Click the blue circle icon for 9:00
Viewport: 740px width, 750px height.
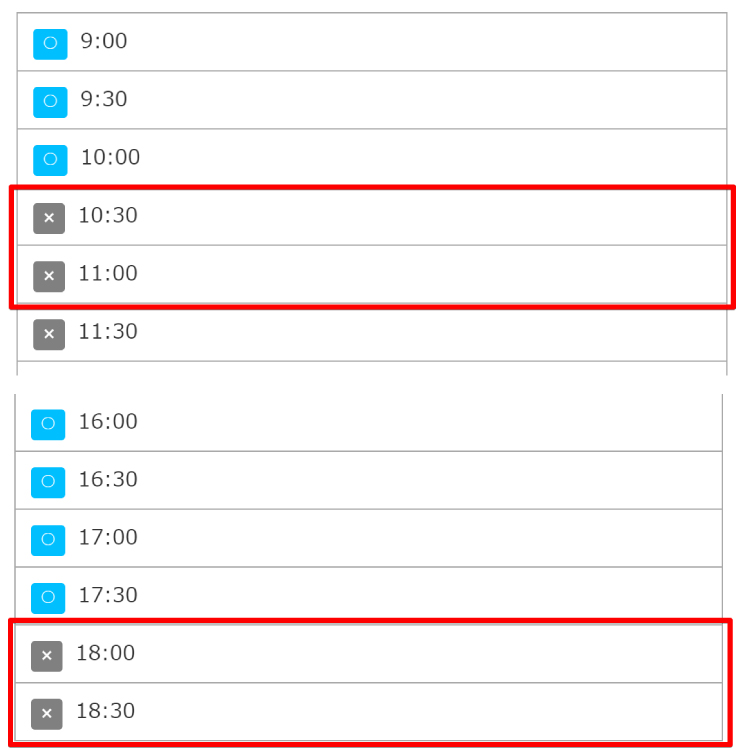click(x=50, y=44)
